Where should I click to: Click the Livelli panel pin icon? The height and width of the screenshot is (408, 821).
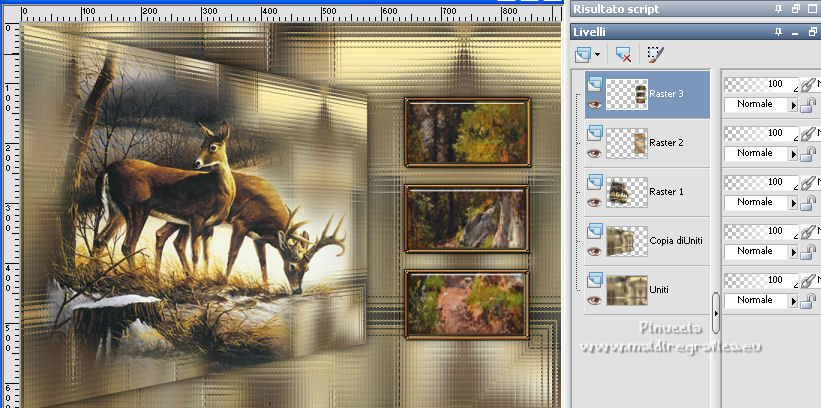779,32
